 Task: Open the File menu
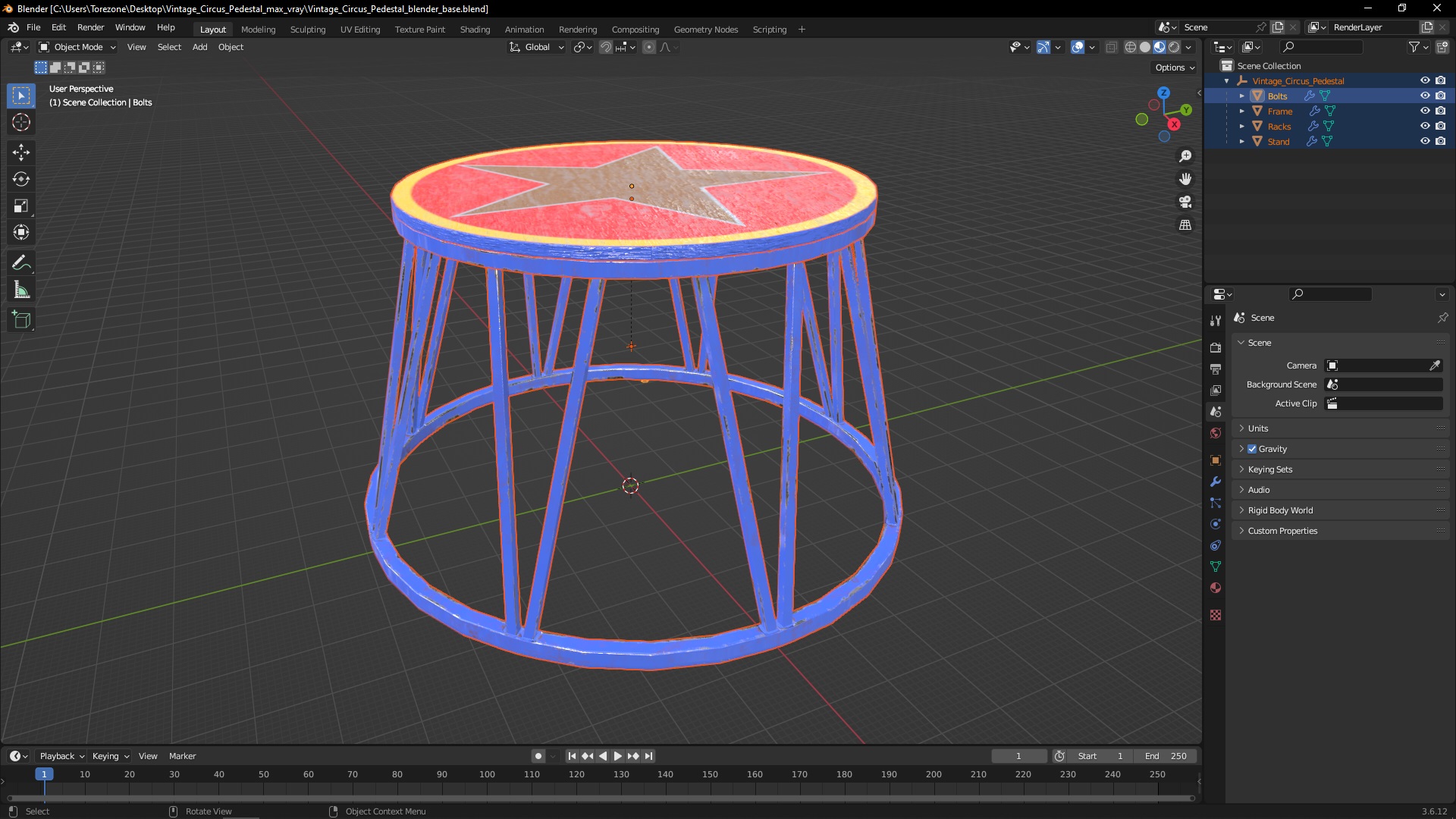click(33, 27)
